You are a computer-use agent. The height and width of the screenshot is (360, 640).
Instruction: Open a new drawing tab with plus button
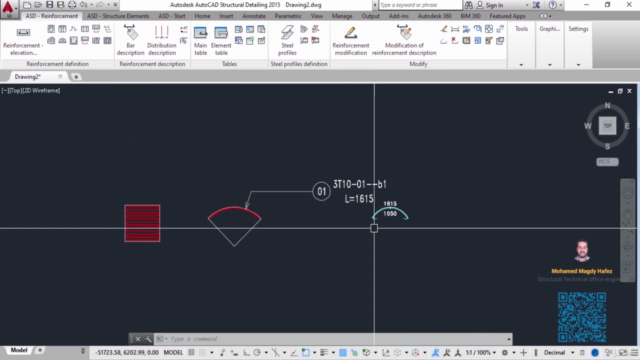coord(76,77)
